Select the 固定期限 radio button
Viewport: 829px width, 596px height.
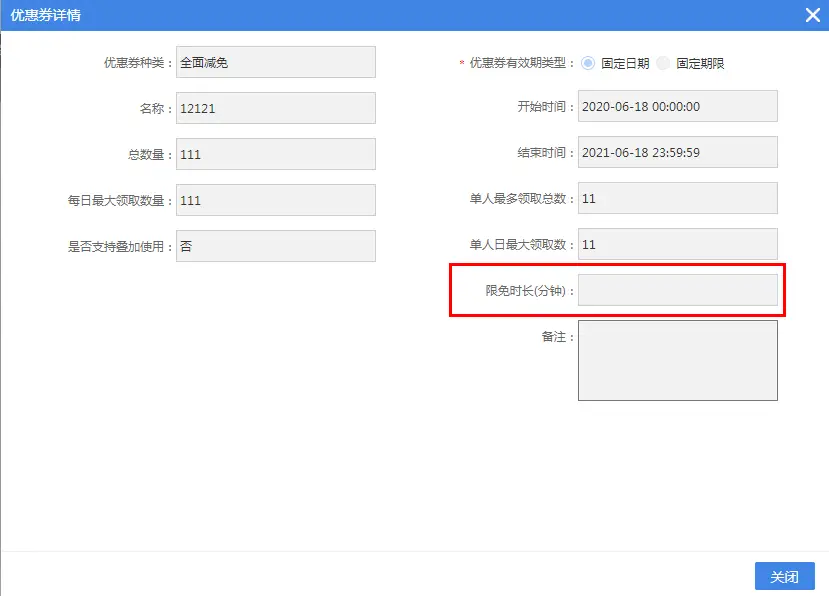(x=664, y=63)
